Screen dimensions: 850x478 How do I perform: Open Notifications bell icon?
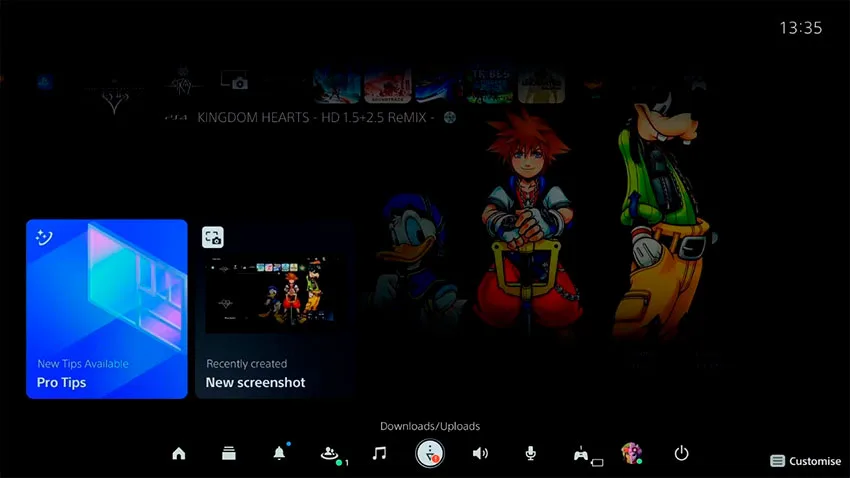279,453
